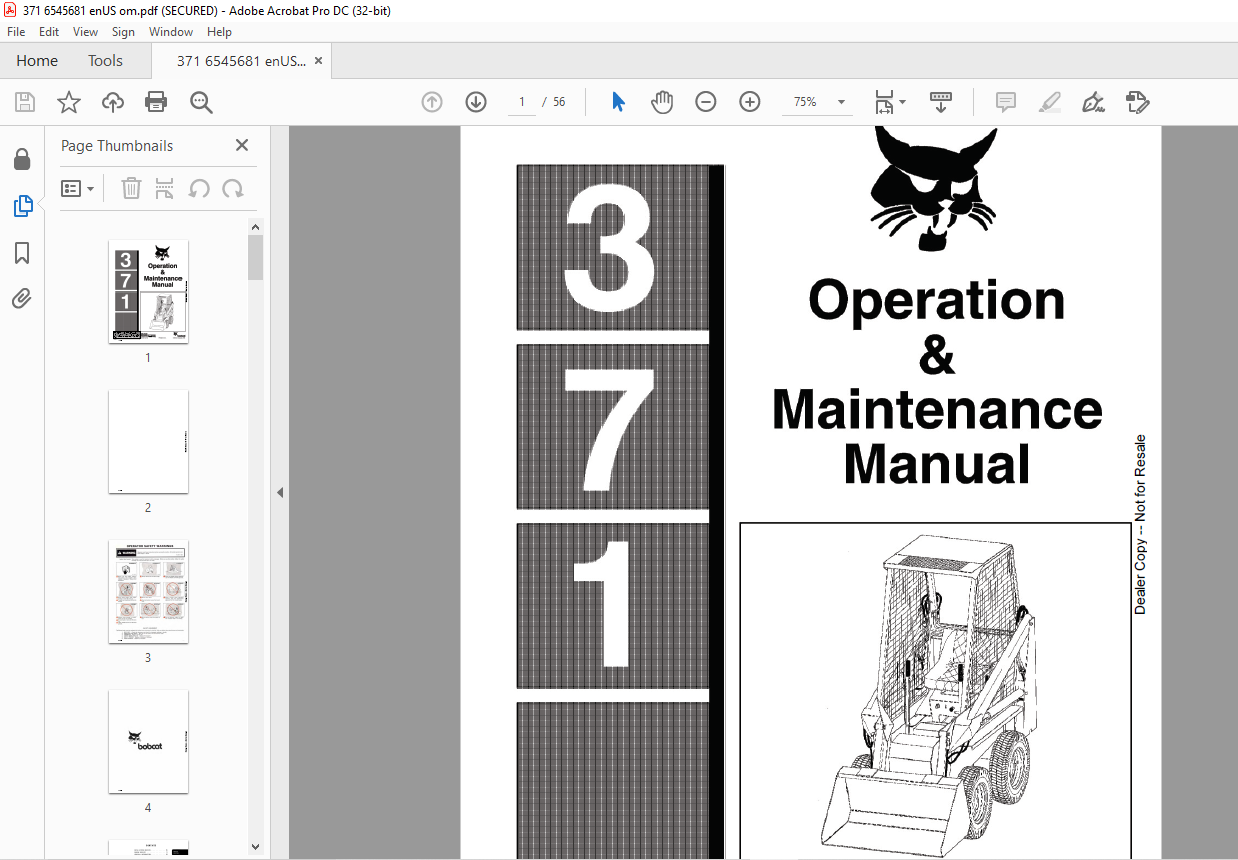Screen dimensions: 1238x860
Task: Choose the Selection arrow tool
Action: (x=618, y=102)
